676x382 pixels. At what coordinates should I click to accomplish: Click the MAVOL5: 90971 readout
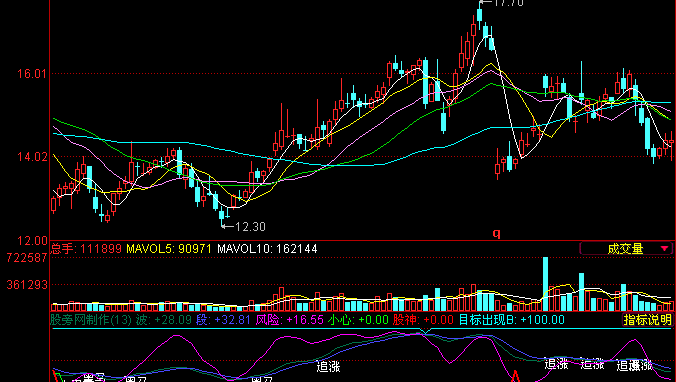(x=169, y=249)
